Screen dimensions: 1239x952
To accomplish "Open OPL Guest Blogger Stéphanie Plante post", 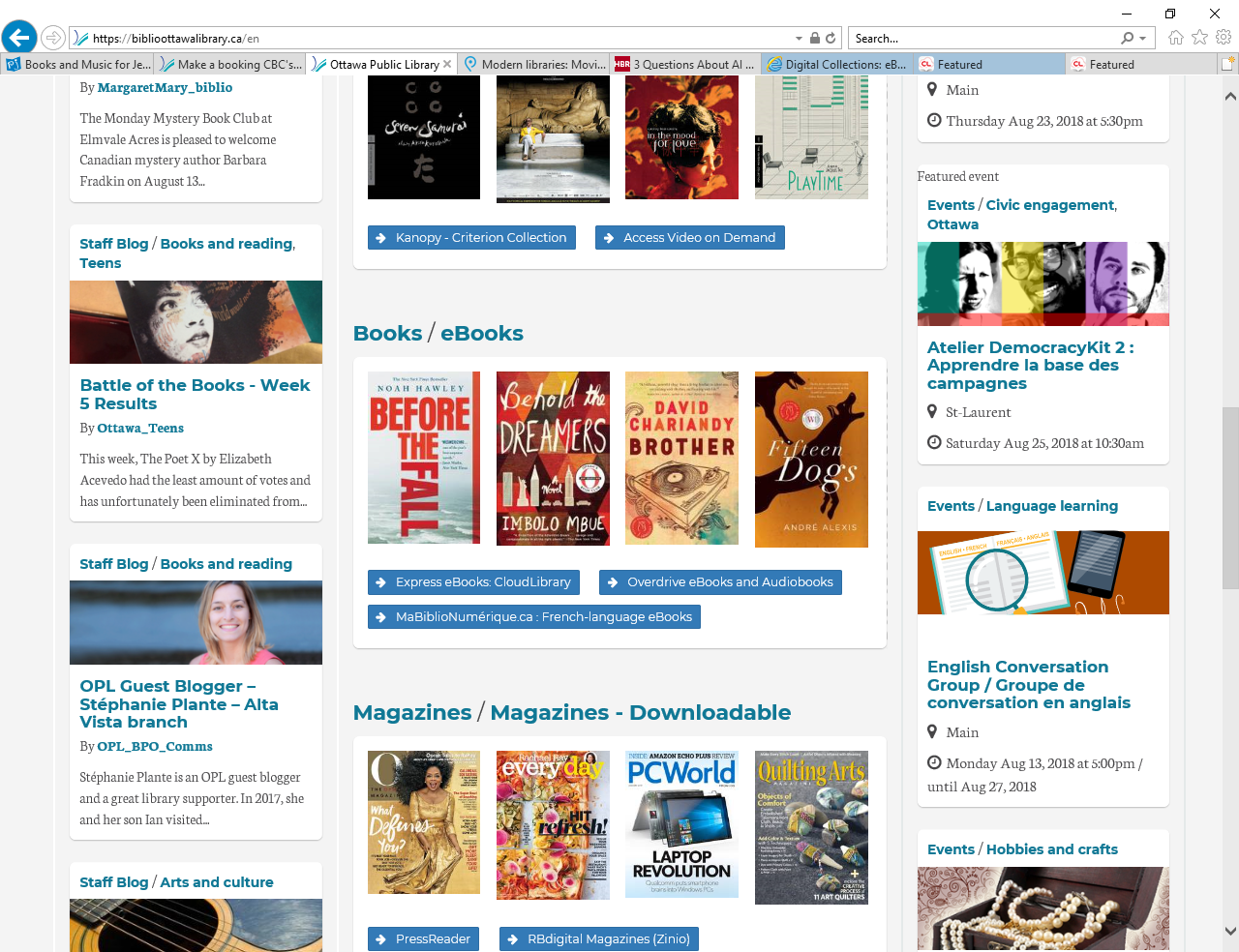I will [x=179, y=703].
